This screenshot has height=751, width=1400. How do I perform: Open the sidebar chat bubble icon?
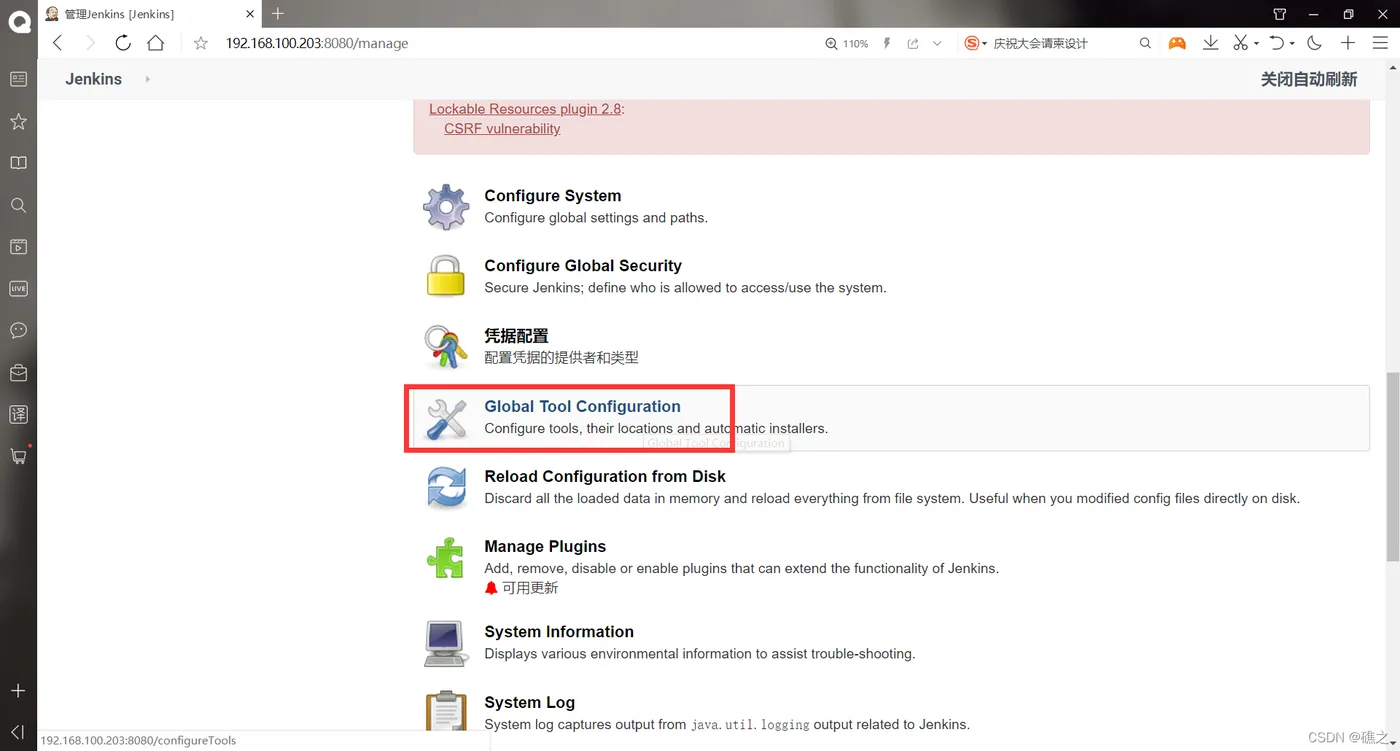click(x=18, y=330)
